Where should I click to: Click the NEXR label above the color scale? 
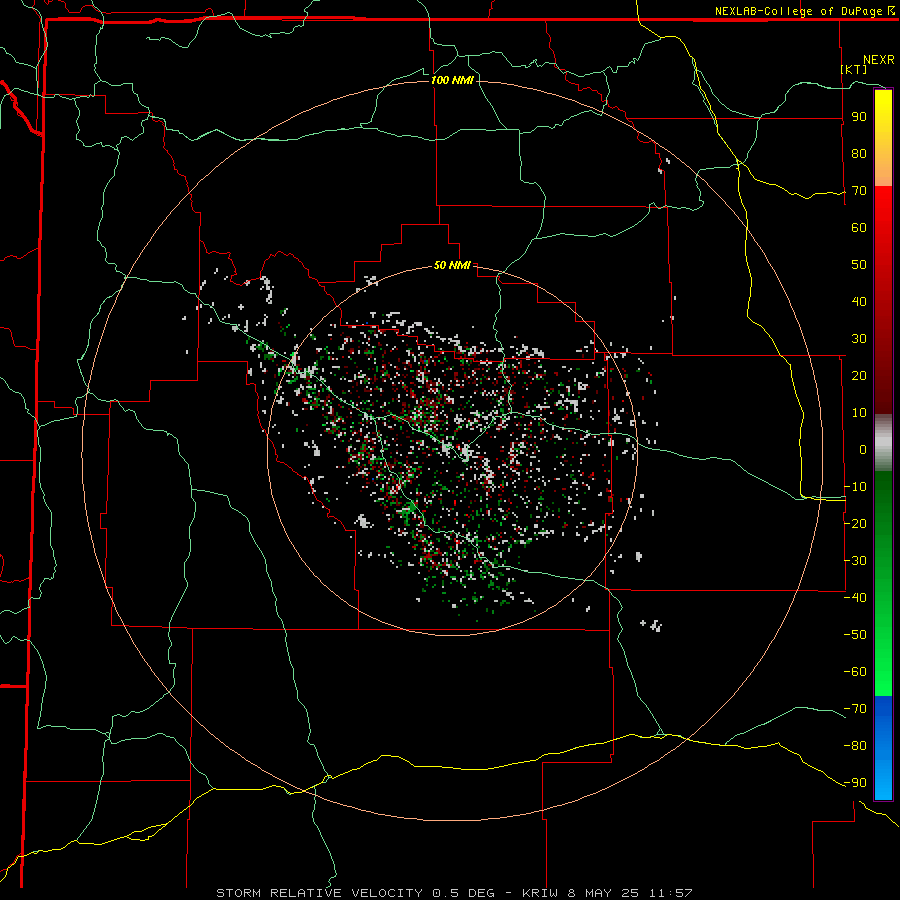pos(879,60)
